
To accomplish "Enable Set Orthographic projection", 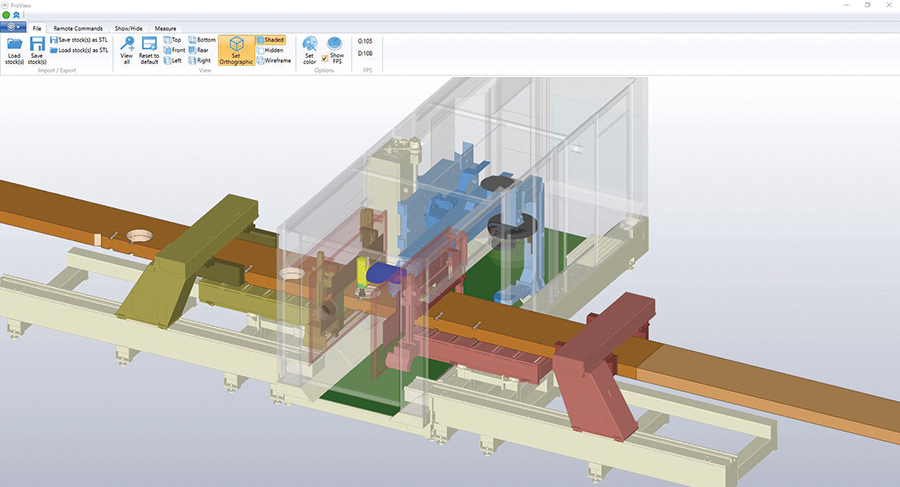I will coord(236,50).
